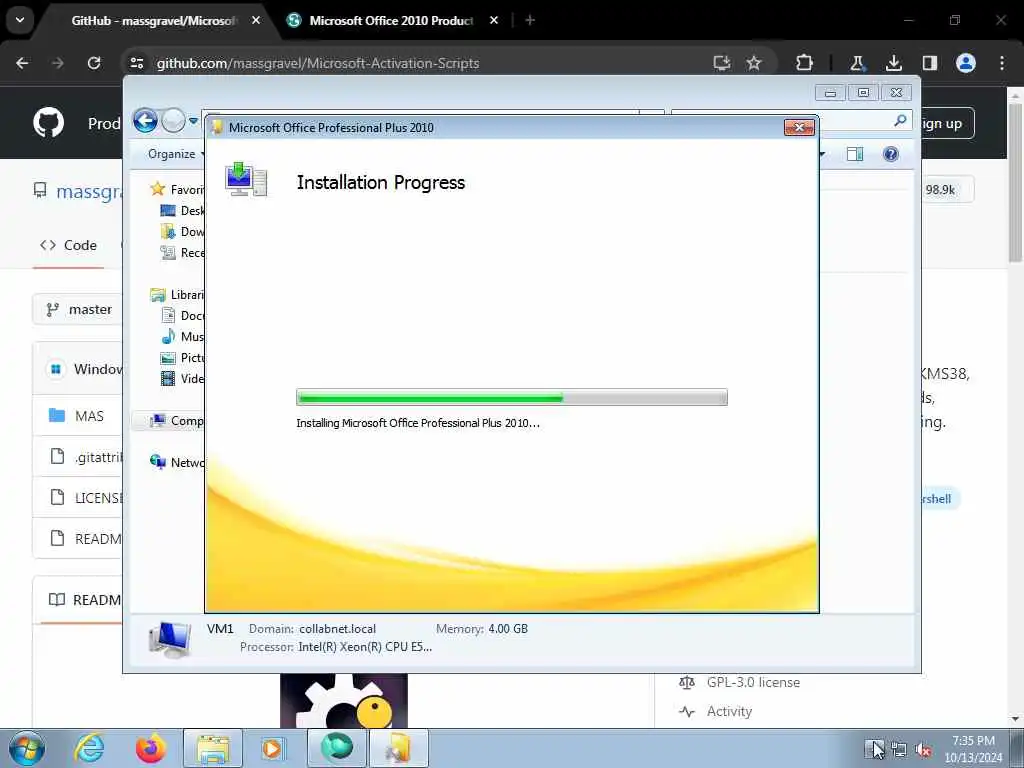1024x768 pixels.
Task: Click the 98.9k star count badge
Action: [x=940, y=189]
